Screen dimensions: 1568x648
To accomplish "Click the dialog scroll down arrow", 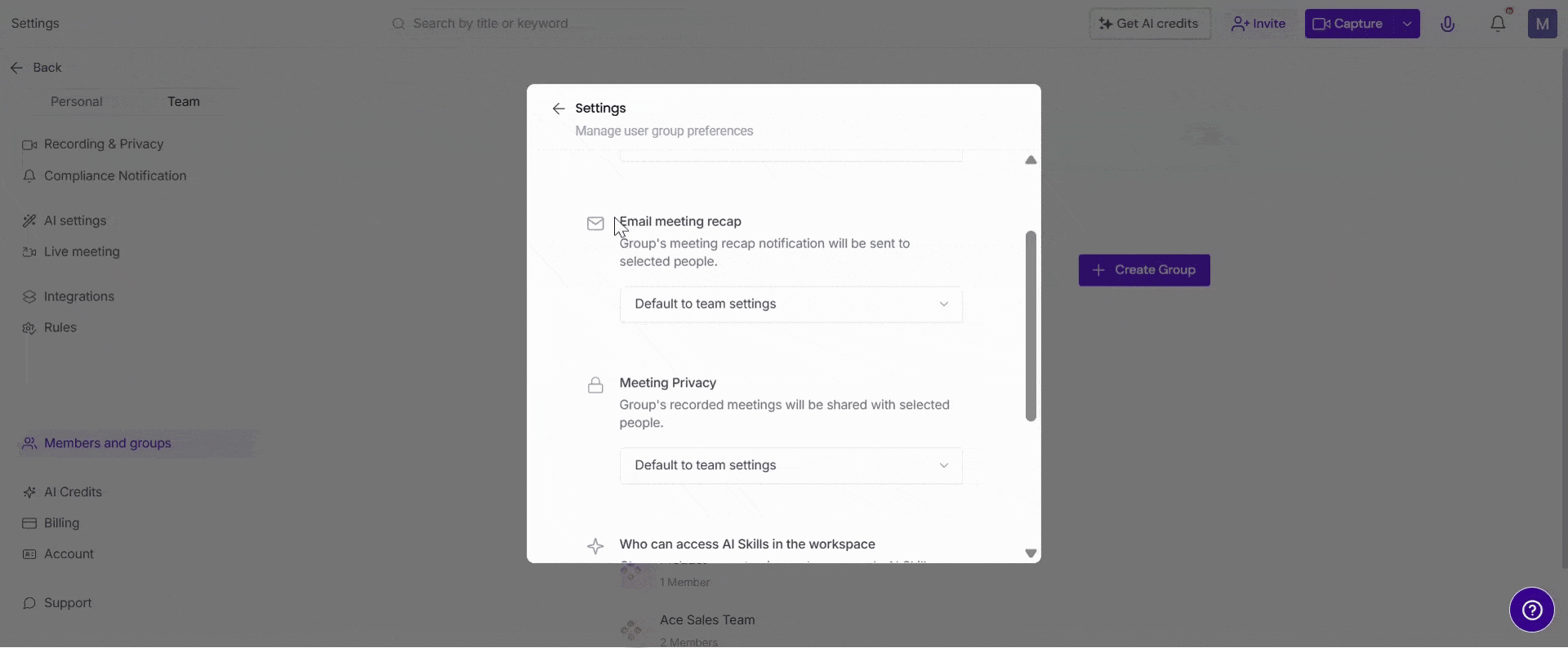I will [x=1031, y=553].
